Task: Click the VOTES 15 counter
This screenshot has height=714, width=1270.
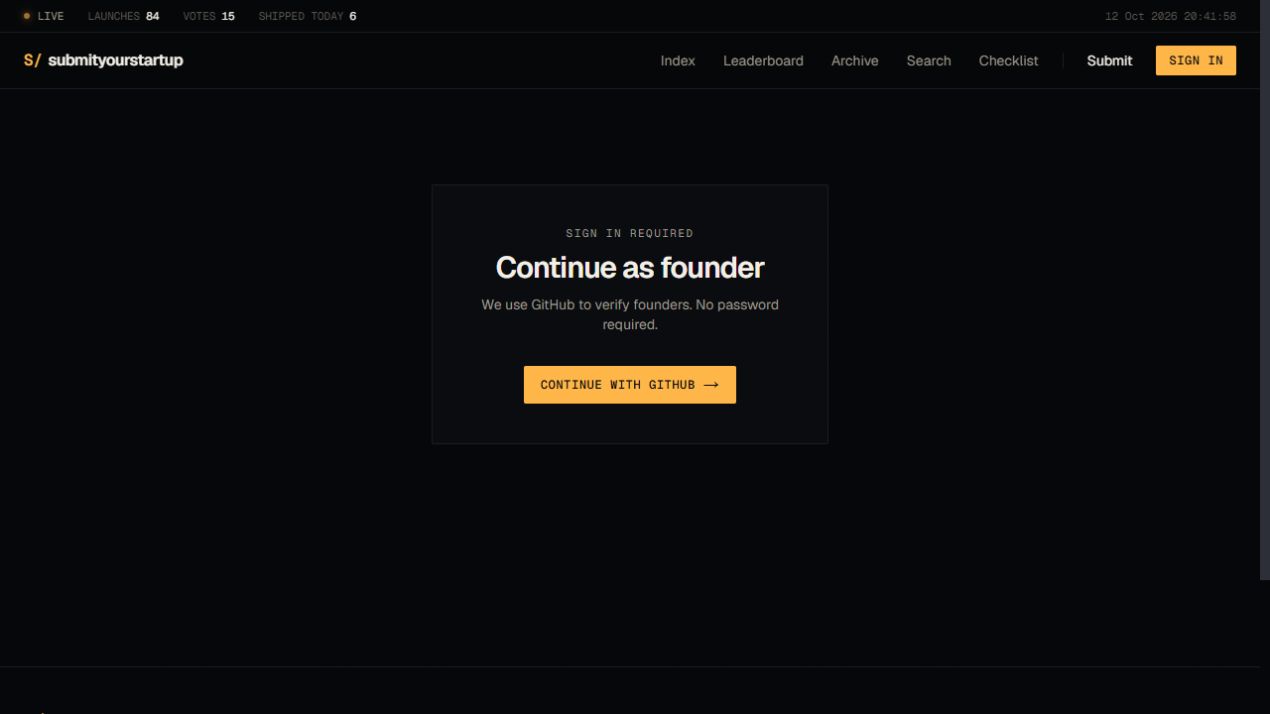Action: tap(208, 16)
